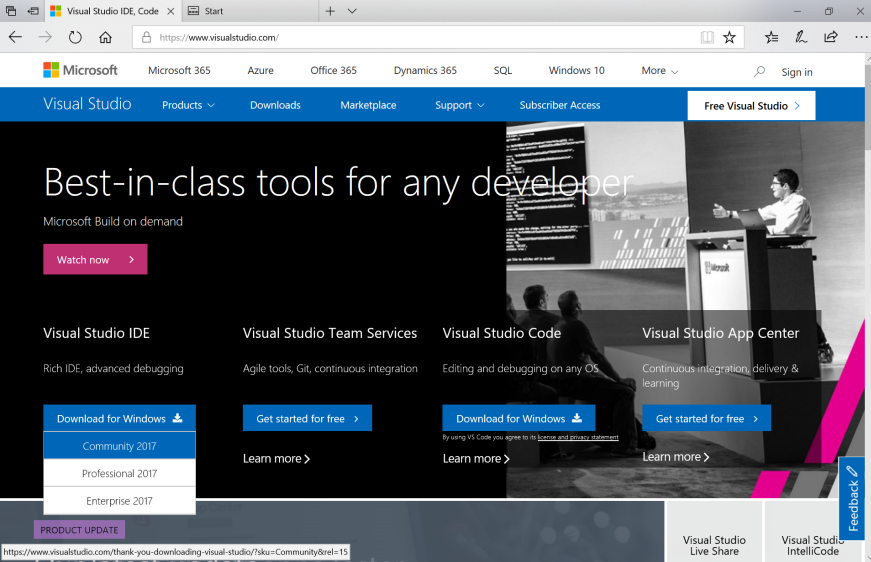Open Dynamics 365 navigation link
871x562 pixels.
pyautogui.click(x=425, y=71)
